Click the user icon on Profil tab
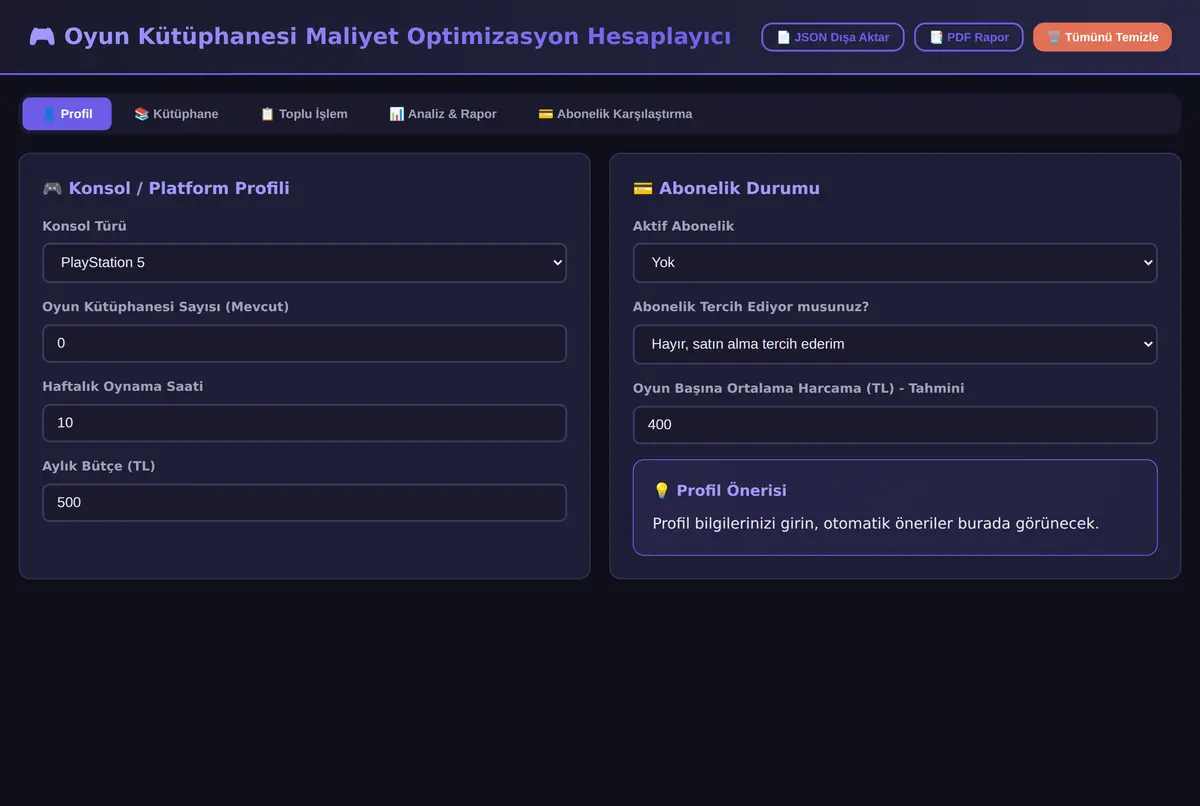Viewport: 1200px width, 806px height. click(x=49, y=114)
